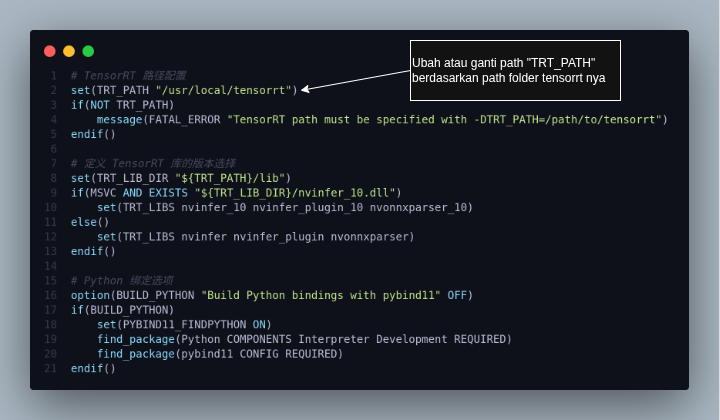The image size is (720, 420).
Task: Click the # TensorRT comment on line 1
Action: point(128,76)
